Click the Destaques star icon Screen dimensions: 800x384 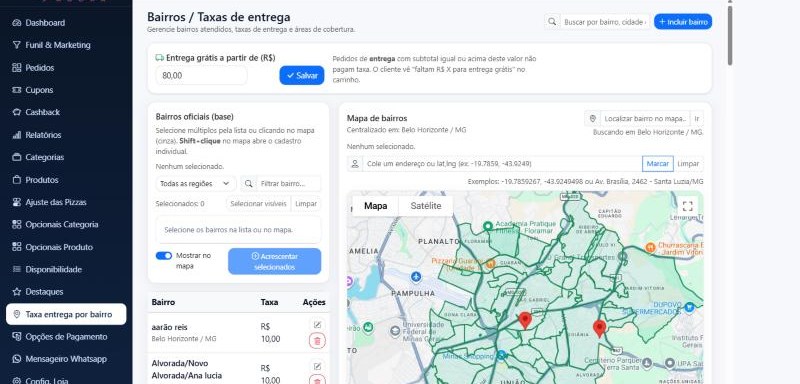click(x=17, y=292)
